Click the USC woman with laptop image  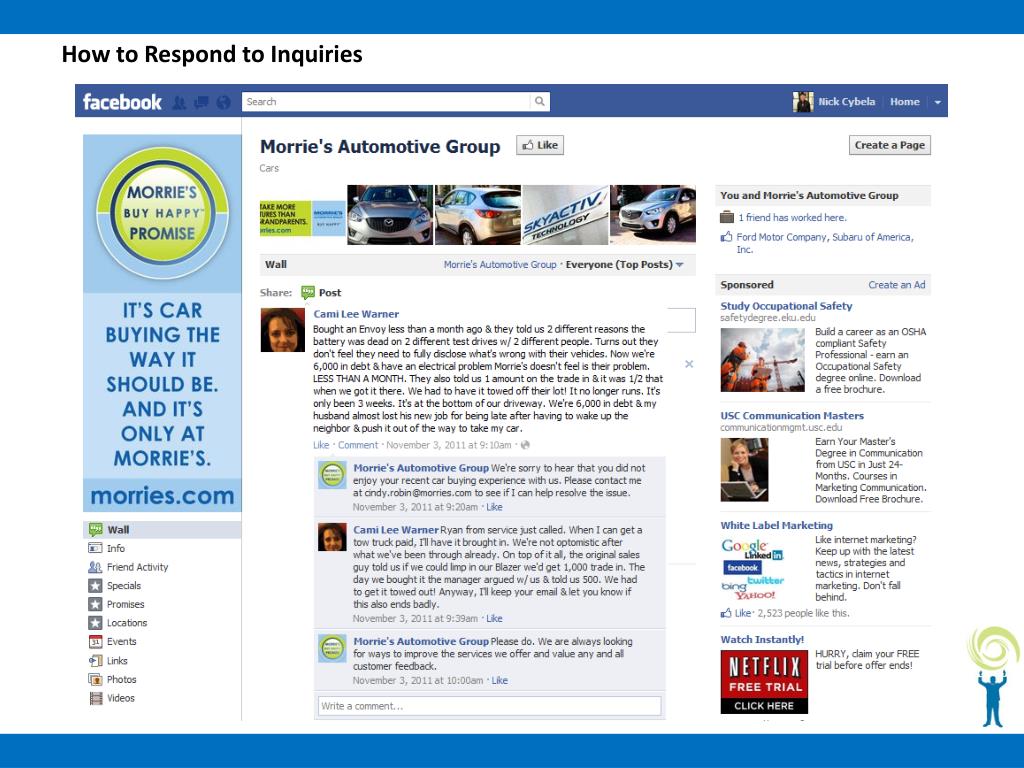(744, 470)
